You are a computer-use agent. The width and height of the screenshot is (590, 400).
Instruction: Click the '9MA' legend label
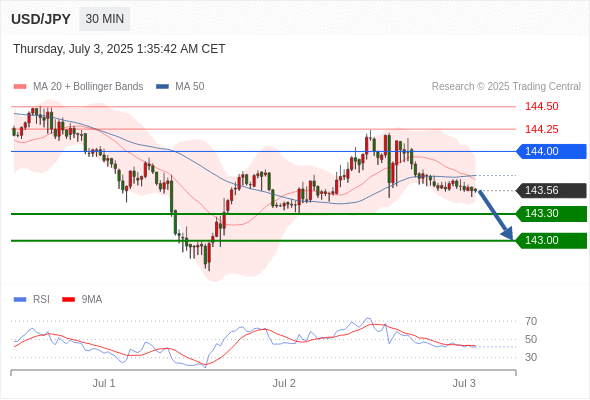click(92, 300)
